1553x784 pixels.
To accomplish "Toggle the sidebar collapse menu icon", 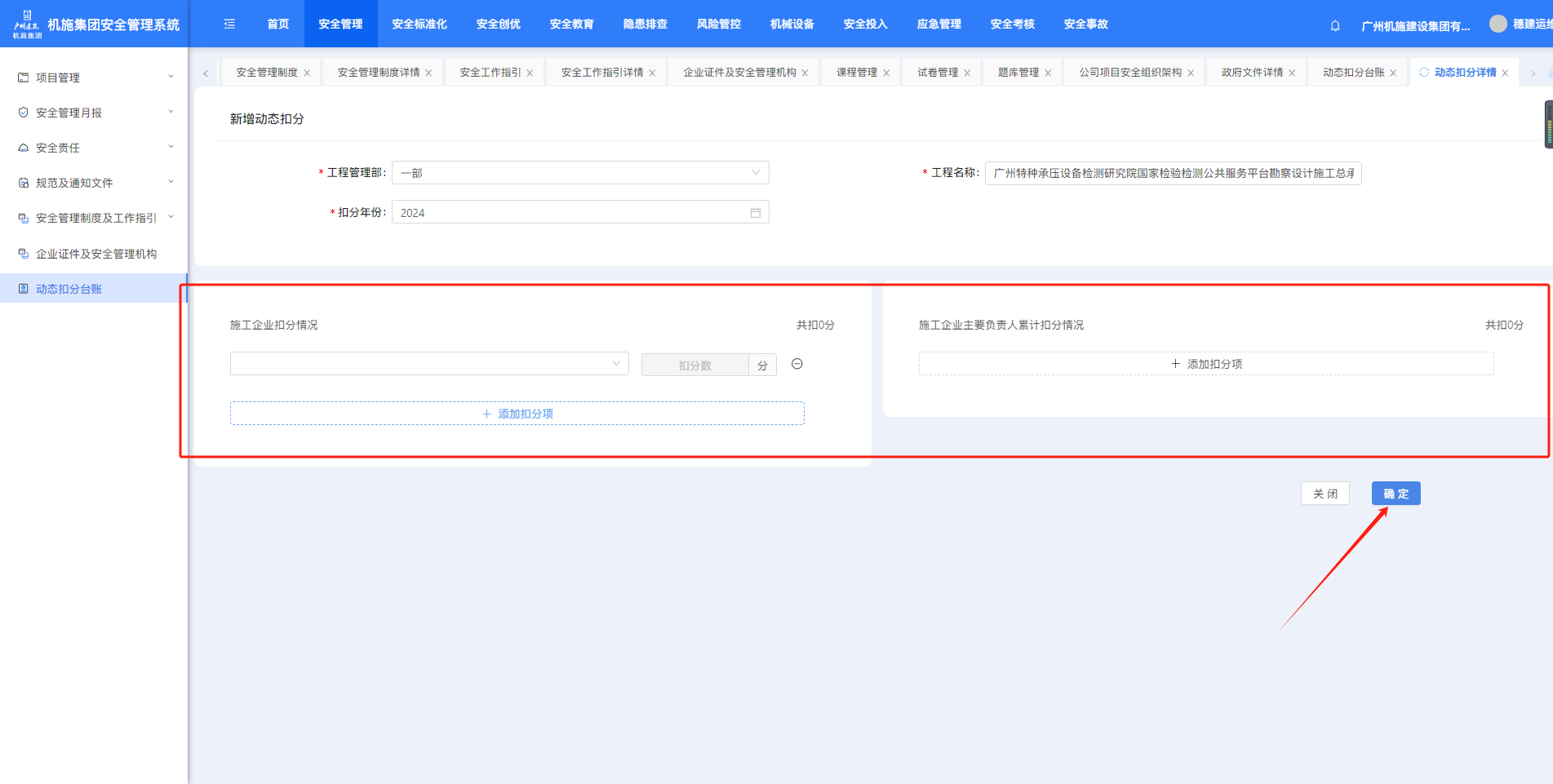I will pos(229,24).
